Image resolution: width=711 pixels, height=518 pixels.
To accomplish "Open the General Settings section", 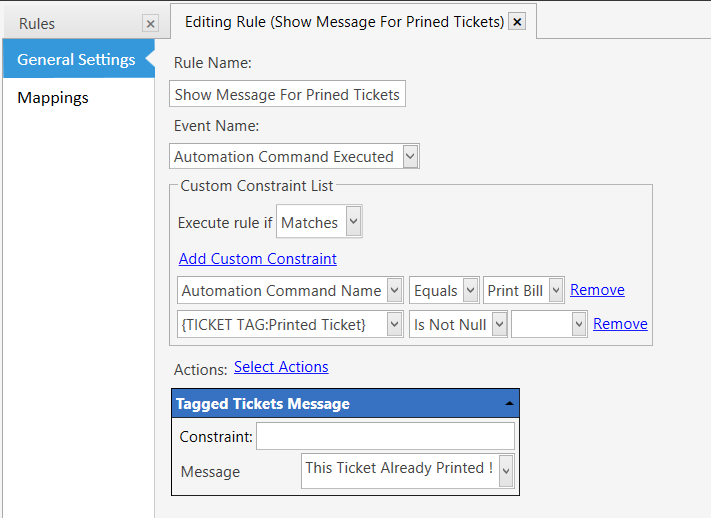I will (76, 60).
